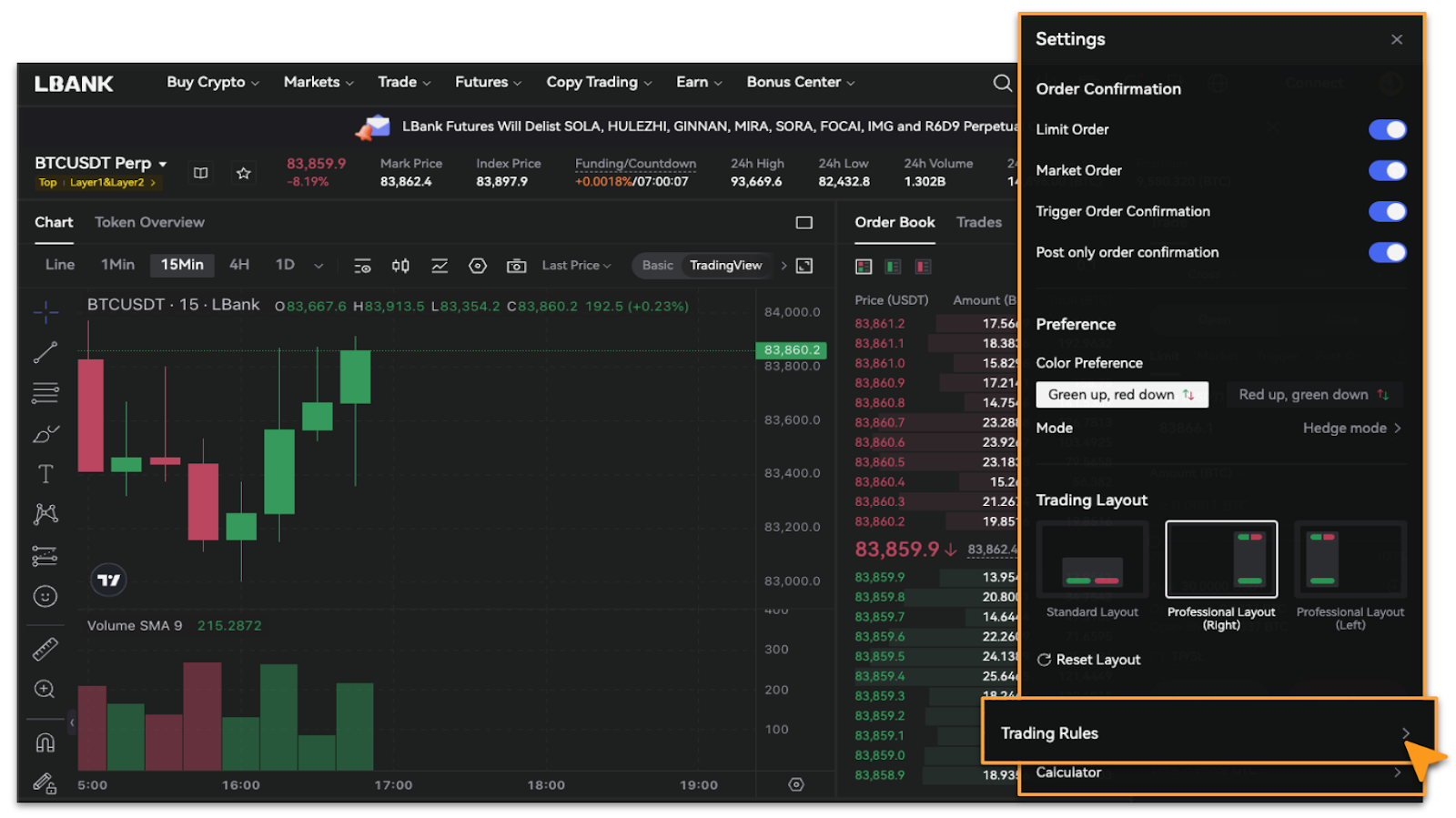Show asks only order book view
The height and width of the screenshot is (818, 1456).
pyautogui.click(x=923, y=267)
